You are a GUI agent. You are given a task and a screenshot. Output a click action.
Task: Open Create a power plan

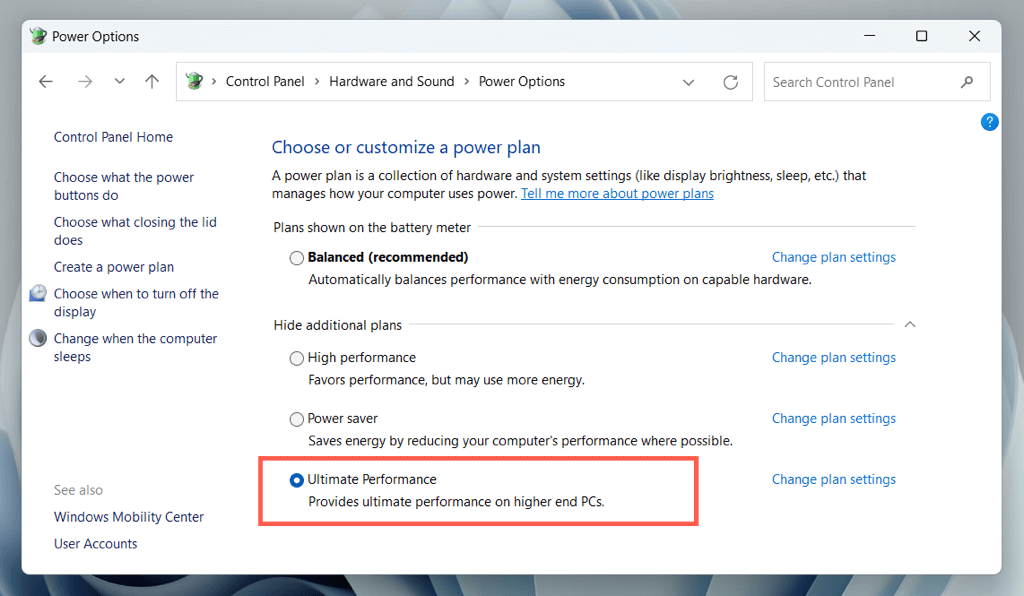[x=114, y=267]
